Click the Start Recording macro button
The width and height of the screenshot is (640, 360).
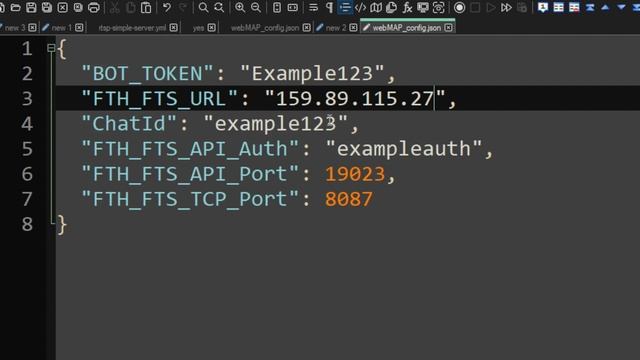coord(460,7)
